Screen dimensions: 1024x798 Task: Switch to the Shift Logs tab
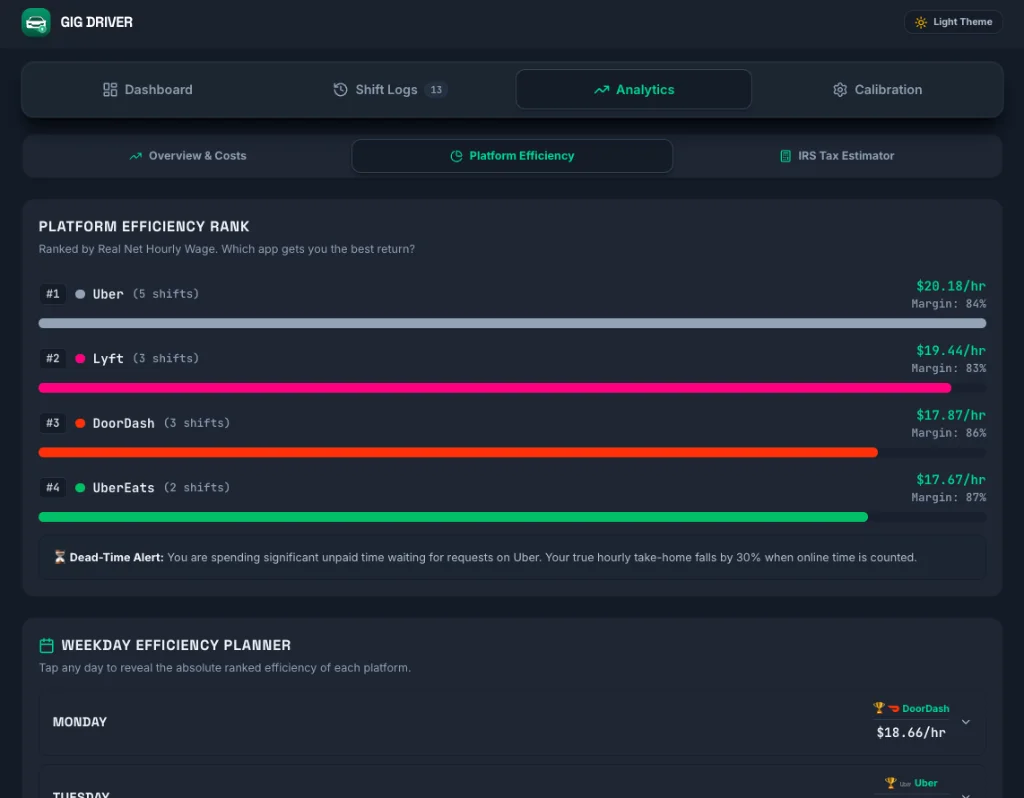point(390,89)
